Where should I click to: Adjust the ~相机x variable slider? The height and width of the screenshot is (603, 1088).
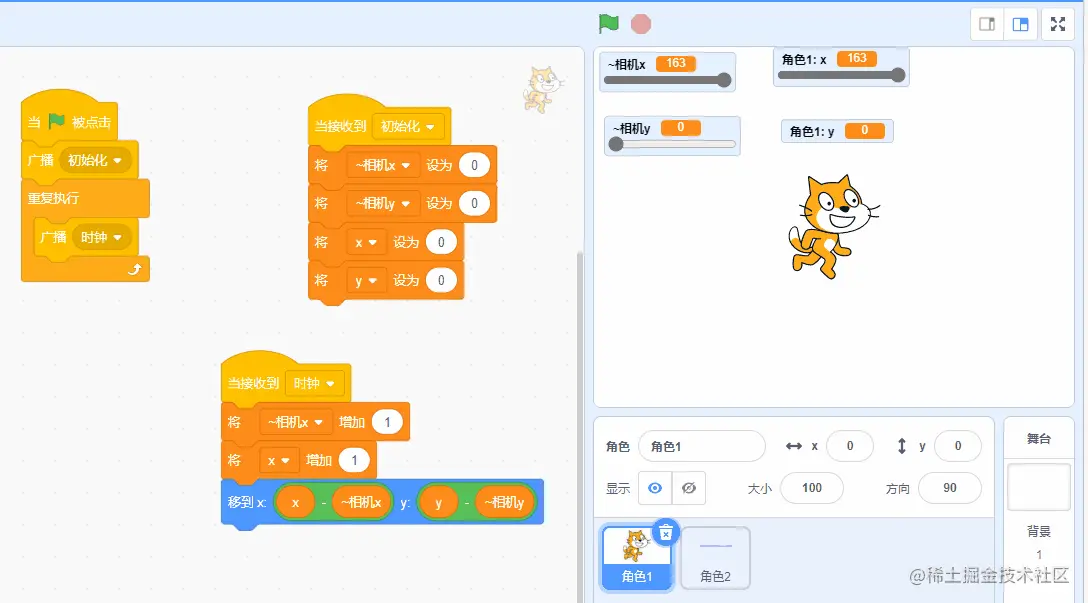(x=667, y=80)
